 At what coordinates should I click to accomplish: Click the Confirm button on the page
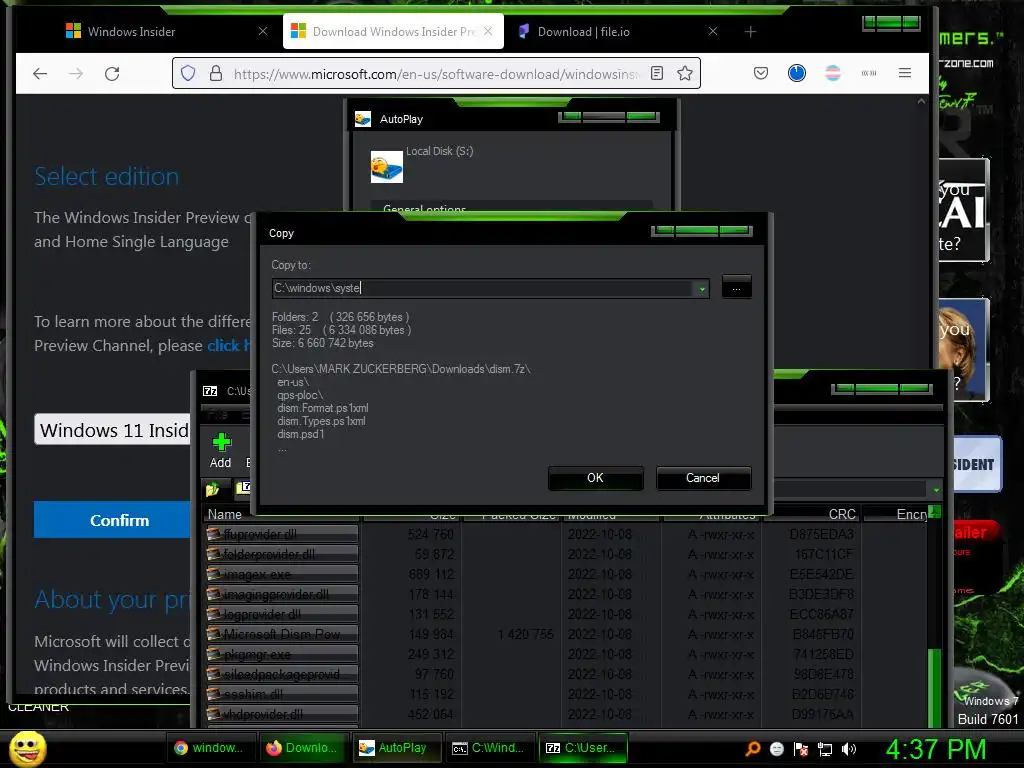(112, 520)
